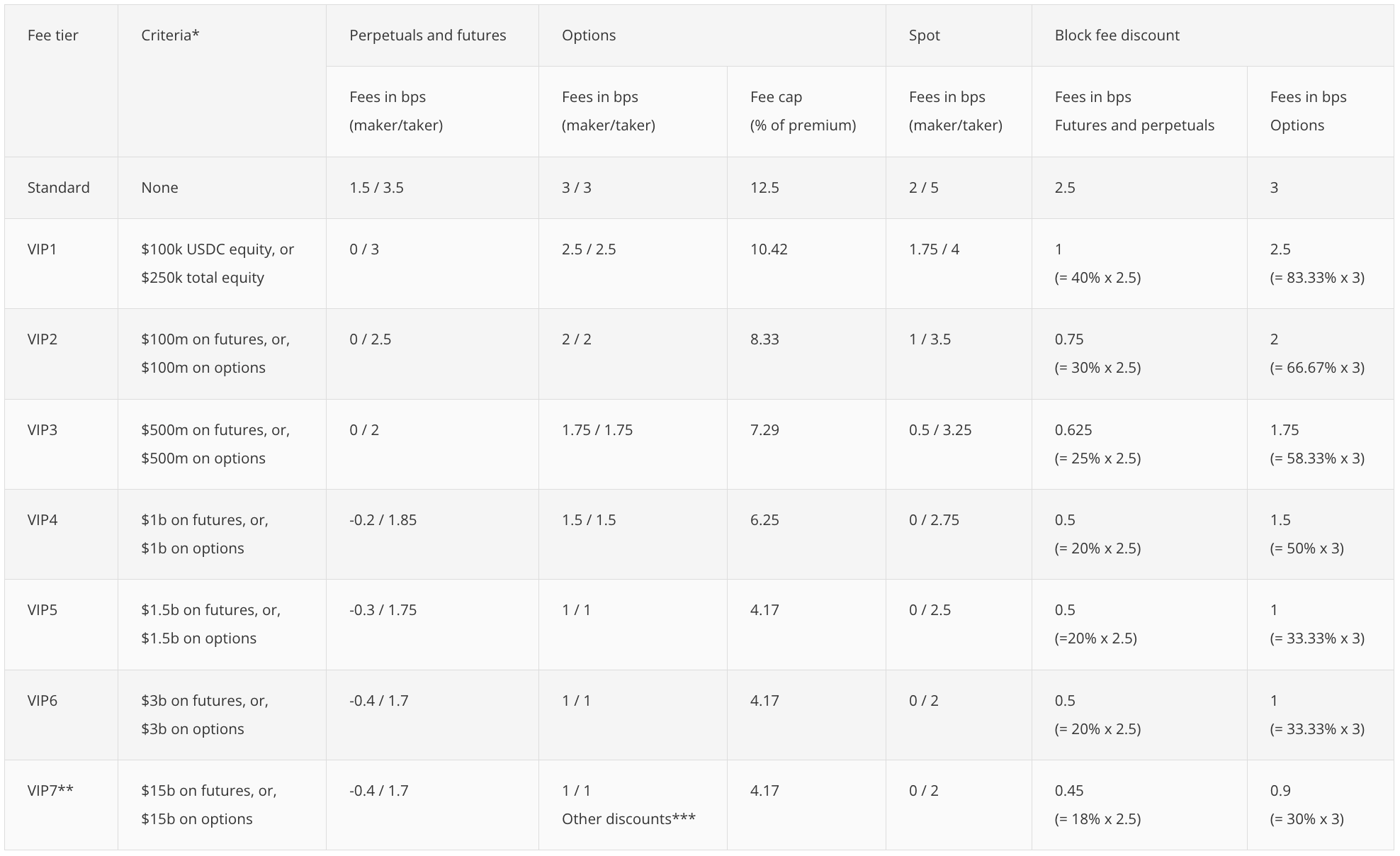Image resolution: width=1400 pixels, height=856 pixels.
Task: Click the Options header cell
Action: 589,35
